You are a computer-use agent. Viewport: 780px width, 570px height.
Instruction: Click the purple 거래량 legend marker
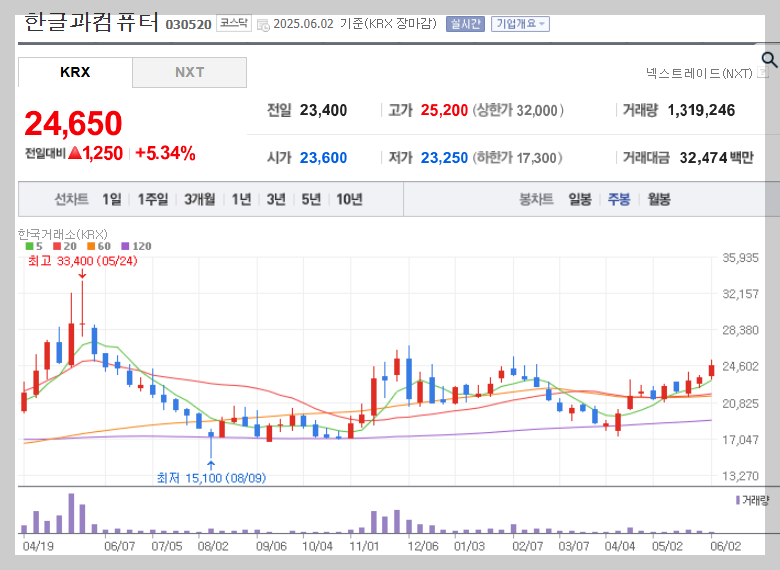(738, 500)
